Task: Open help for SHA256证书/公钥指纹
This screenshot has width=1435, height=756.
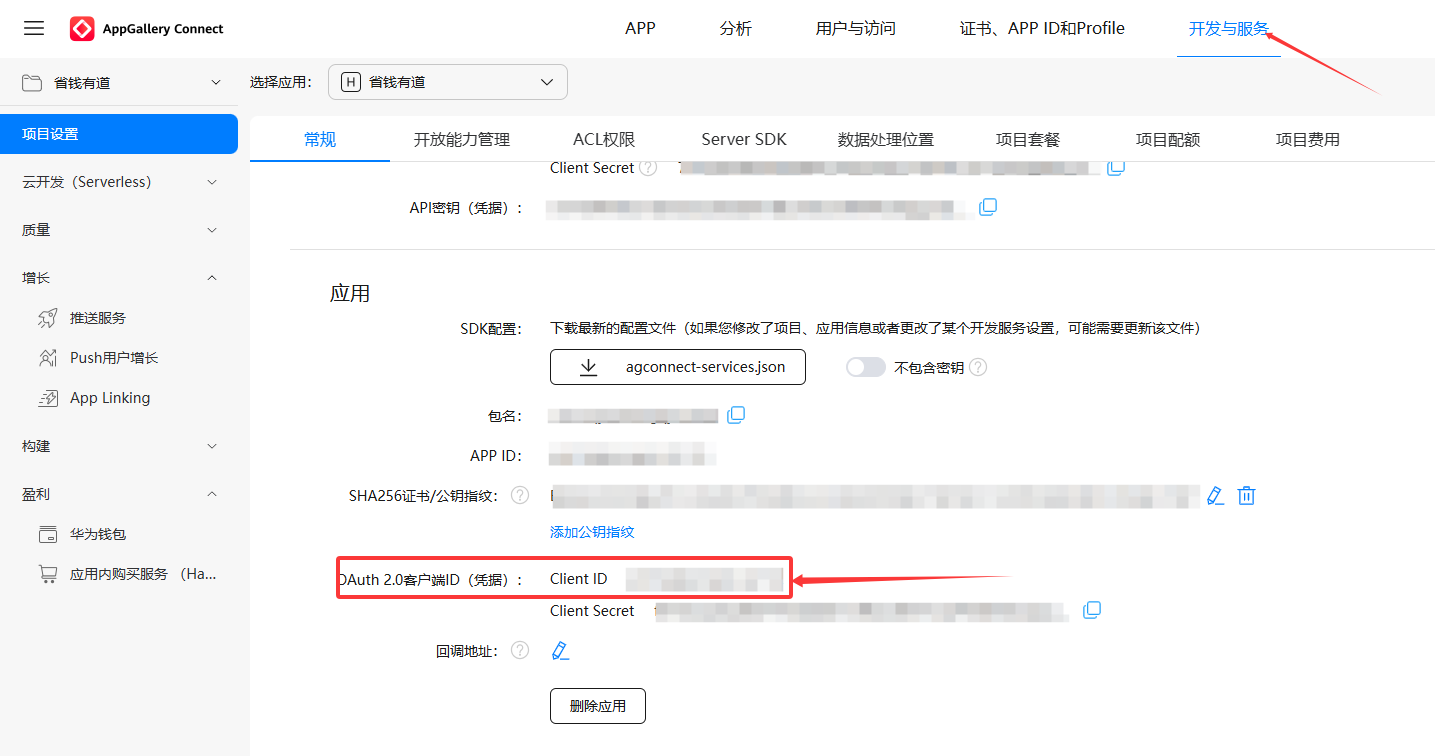Action: [x=520, y=495]
